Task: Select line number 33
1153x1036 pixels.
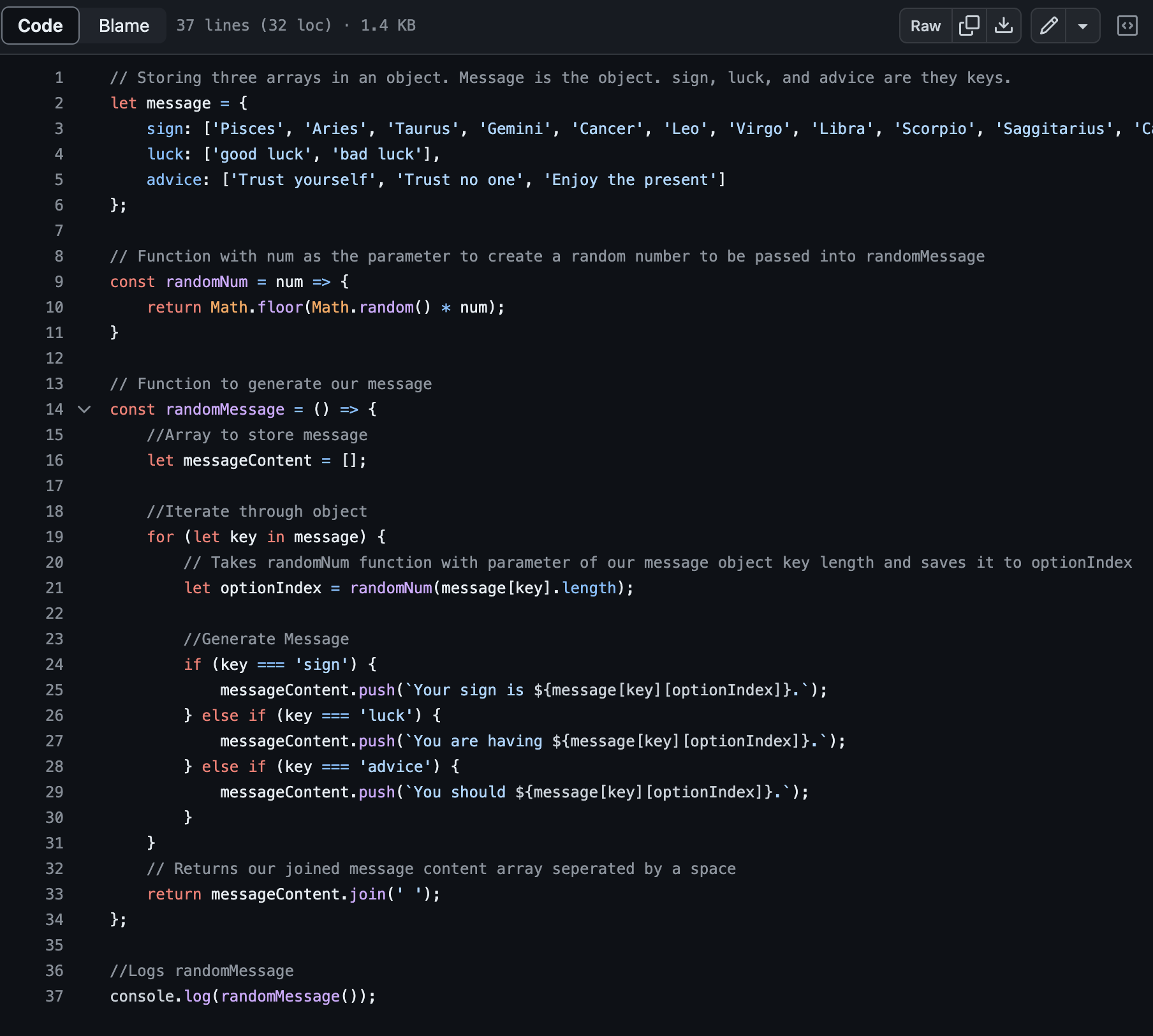Action: [54, 894]
